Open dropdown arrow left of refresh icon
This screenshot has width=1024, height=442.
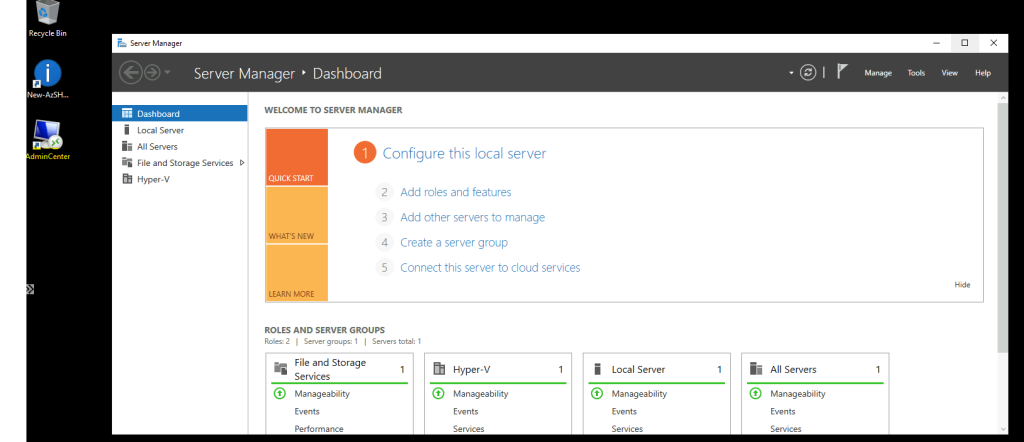(x=792, y=73)
